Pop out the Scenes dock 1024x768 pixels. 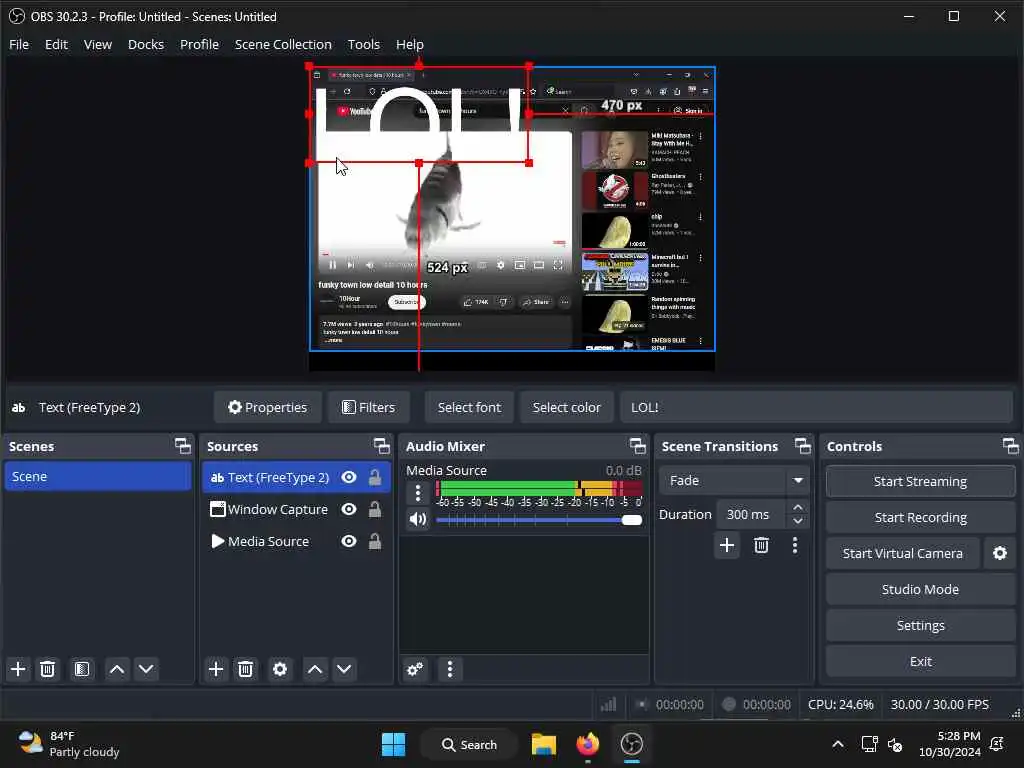(183, 446)
